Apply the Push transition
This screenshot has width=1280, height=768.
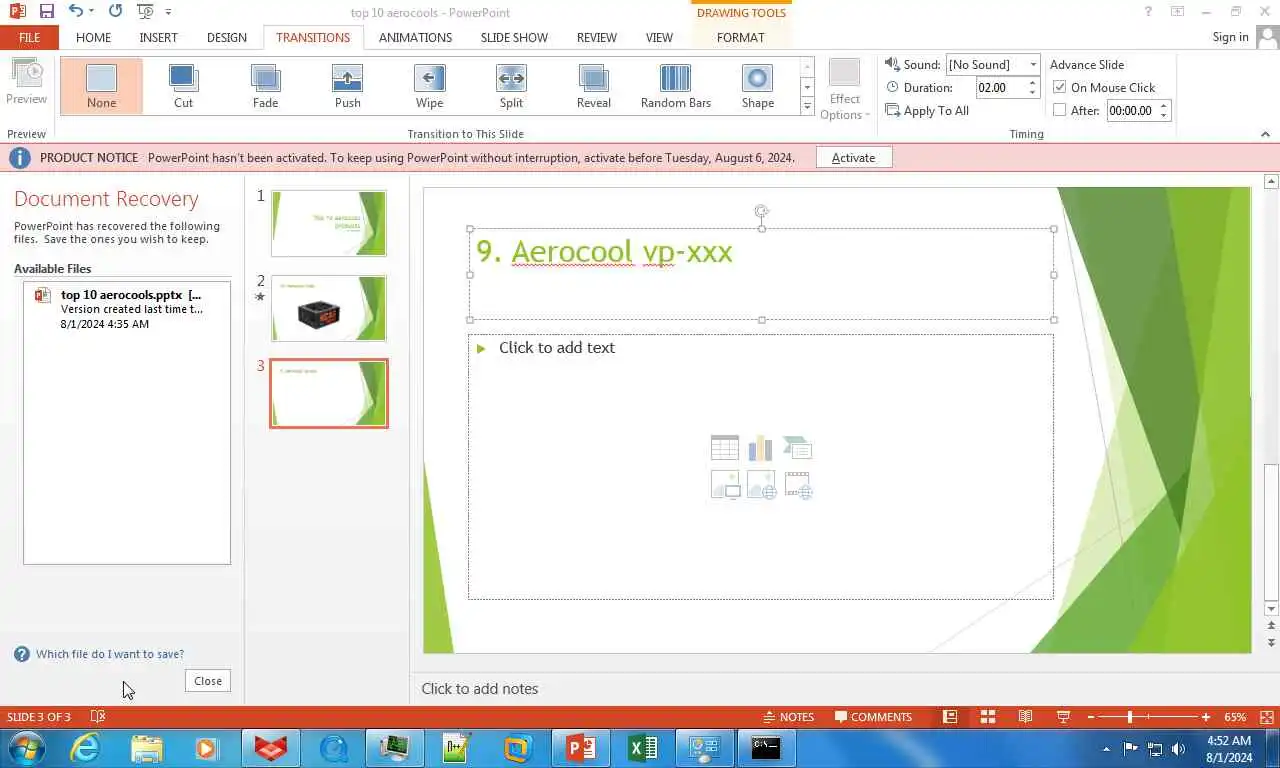[x=347, y=86]
